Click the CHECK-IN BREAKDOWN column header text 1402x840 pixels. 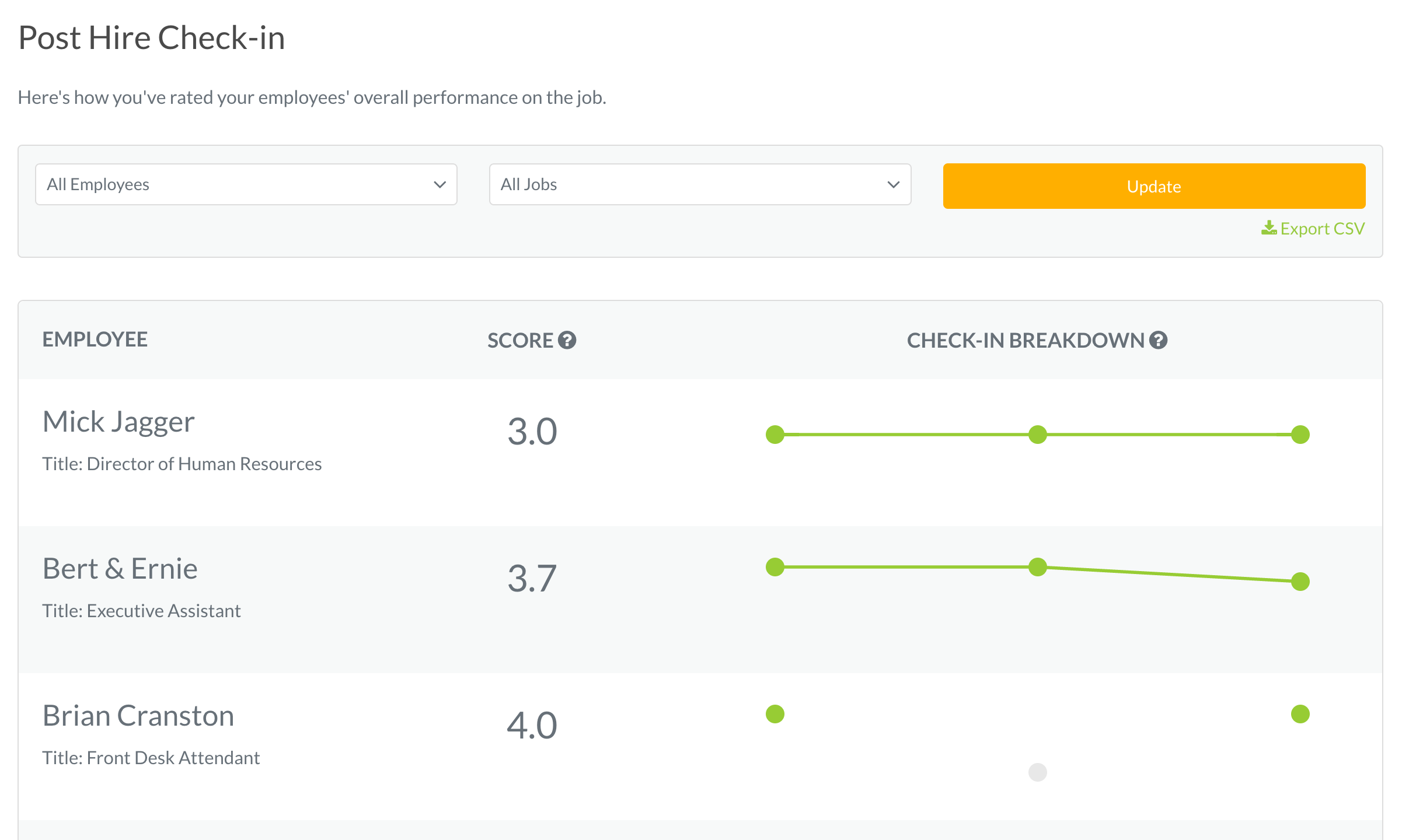[x=1026, y=340]
